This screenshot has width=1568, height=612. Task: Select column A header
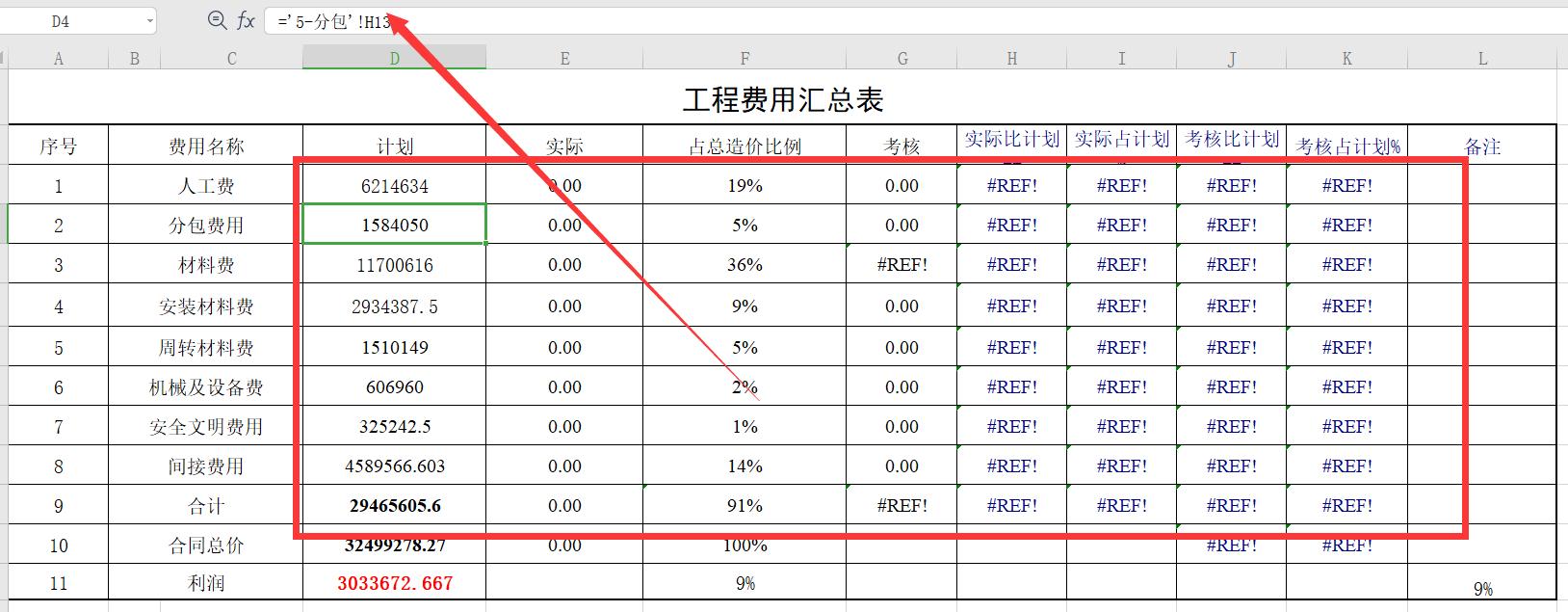point(59,59)
